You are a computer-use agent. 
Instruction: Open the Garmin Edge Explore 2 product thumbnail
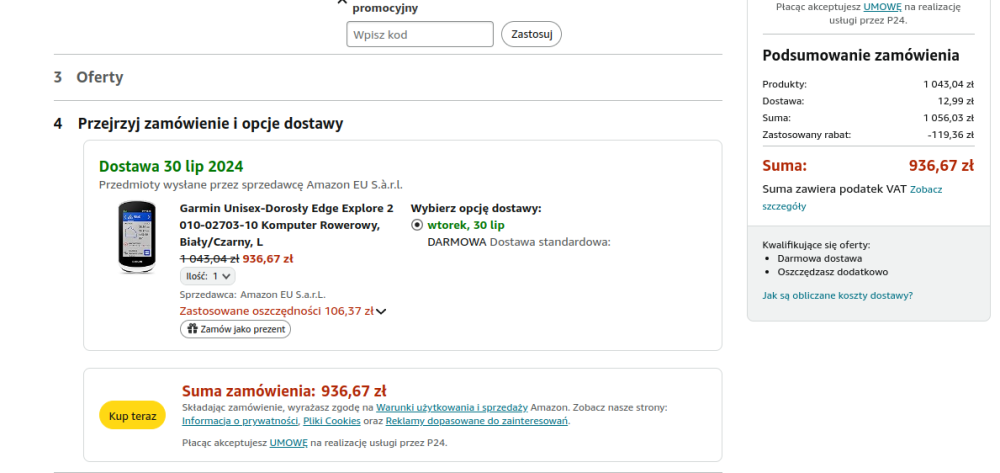pos(138,237)
